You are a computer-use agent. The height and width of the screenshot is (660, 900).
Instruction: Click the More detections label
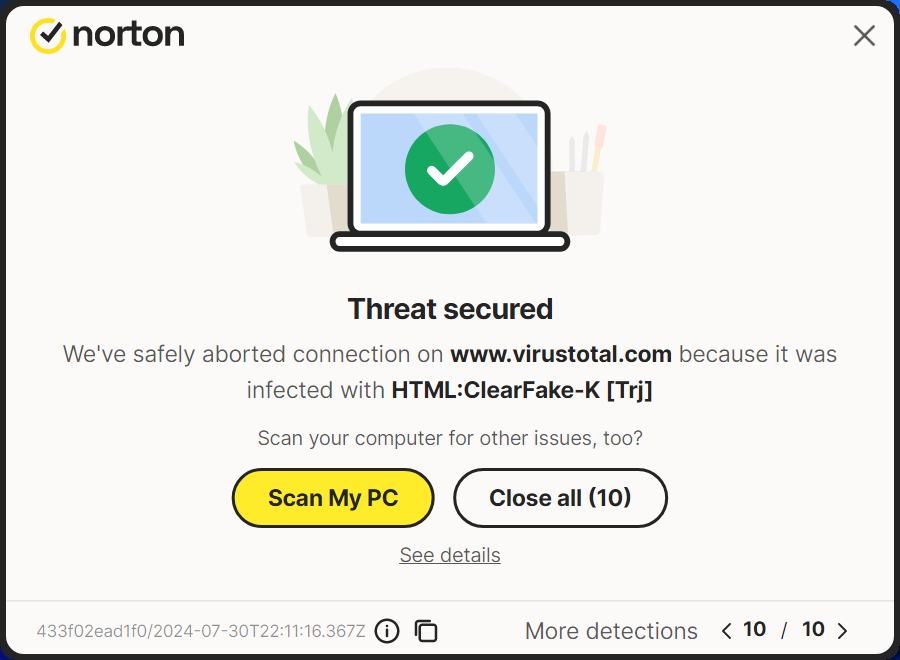(611, 631)
